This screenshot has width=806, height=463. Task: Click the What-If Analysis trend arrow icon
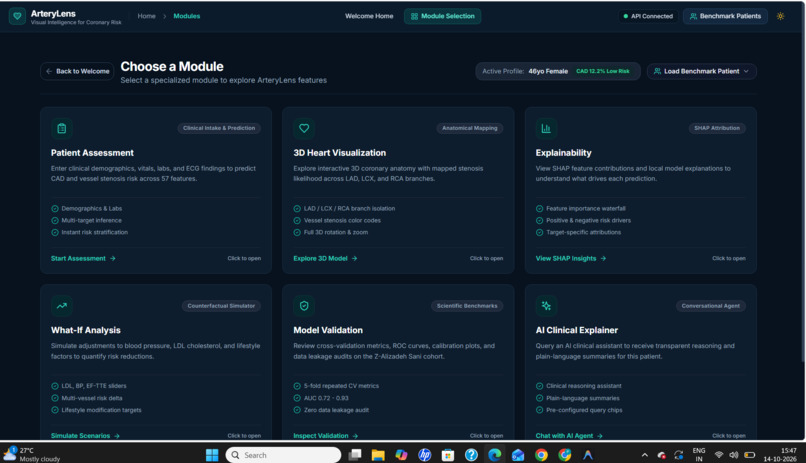[x=62, y=306]
